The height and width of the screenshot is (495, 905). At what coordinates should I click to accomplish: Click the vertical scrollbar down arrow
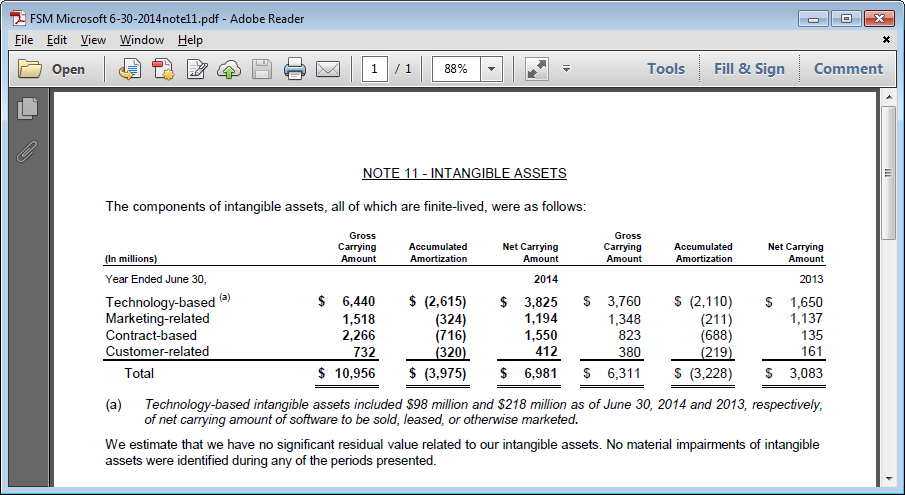coord(888,478)
